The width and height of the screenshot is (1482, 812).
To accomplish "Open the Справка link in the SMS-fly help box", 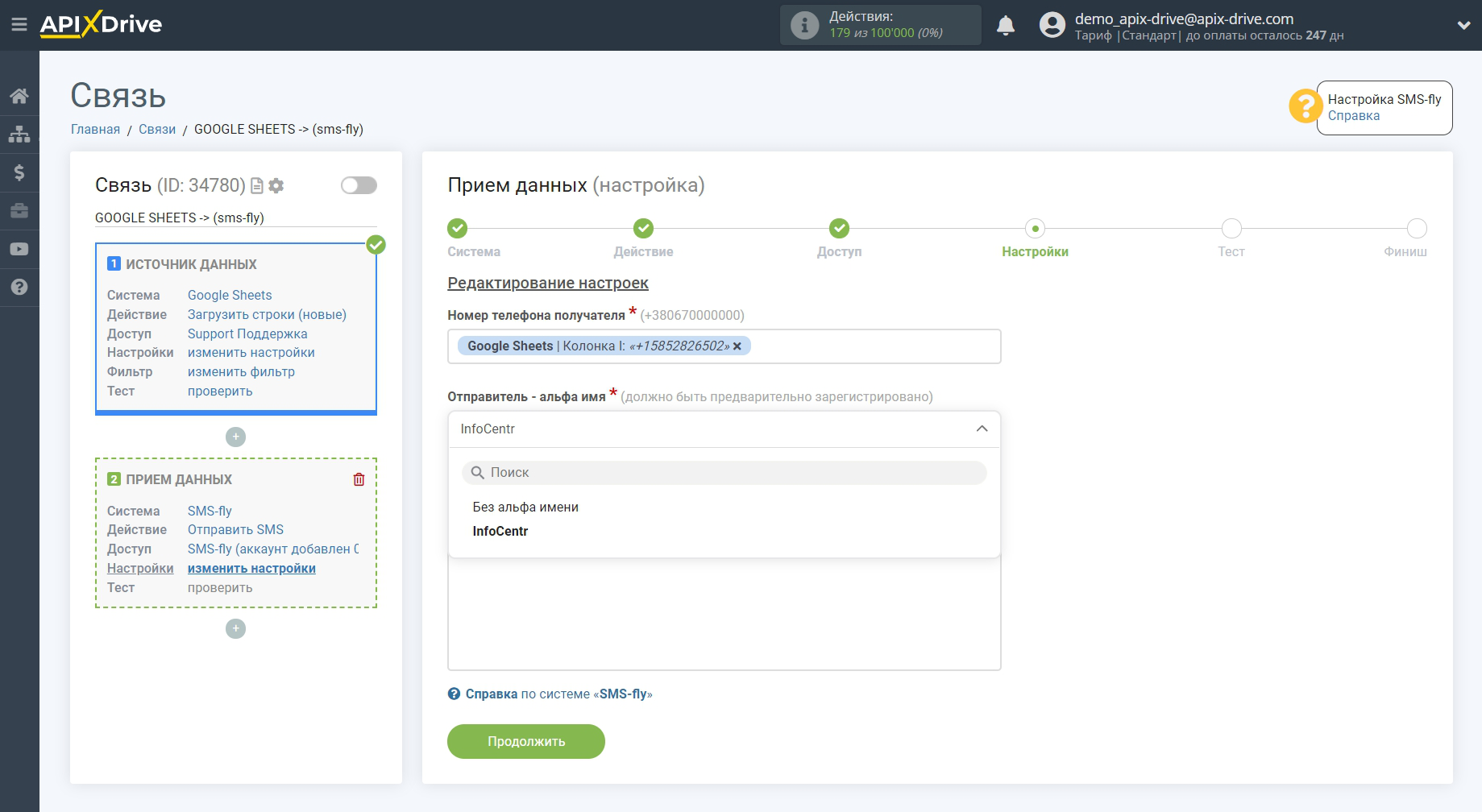I will click(x=1353, y=116).
